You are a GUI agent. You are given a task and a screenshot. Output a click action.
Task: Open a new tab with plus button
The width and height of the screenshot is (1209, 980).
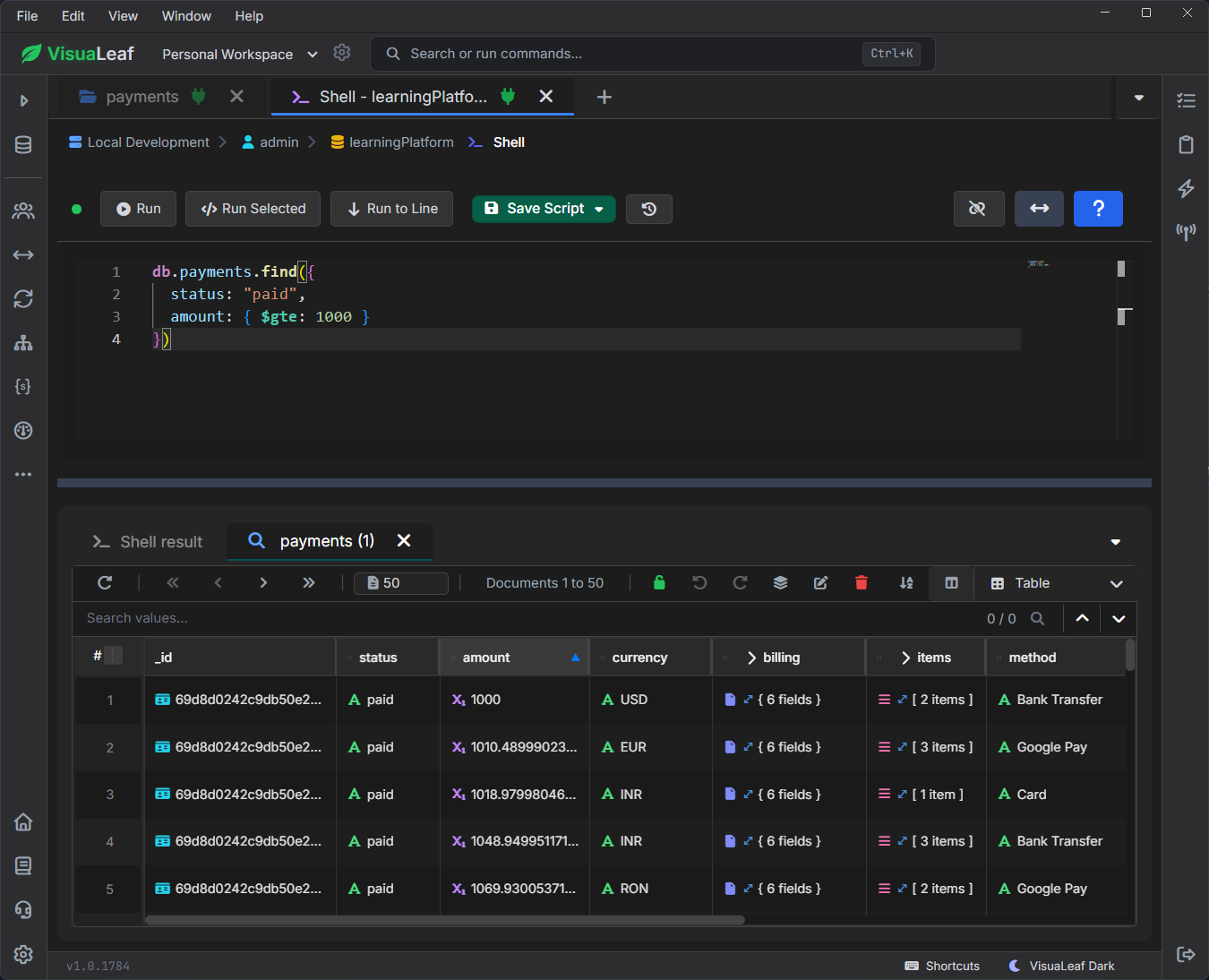[604, 97]
